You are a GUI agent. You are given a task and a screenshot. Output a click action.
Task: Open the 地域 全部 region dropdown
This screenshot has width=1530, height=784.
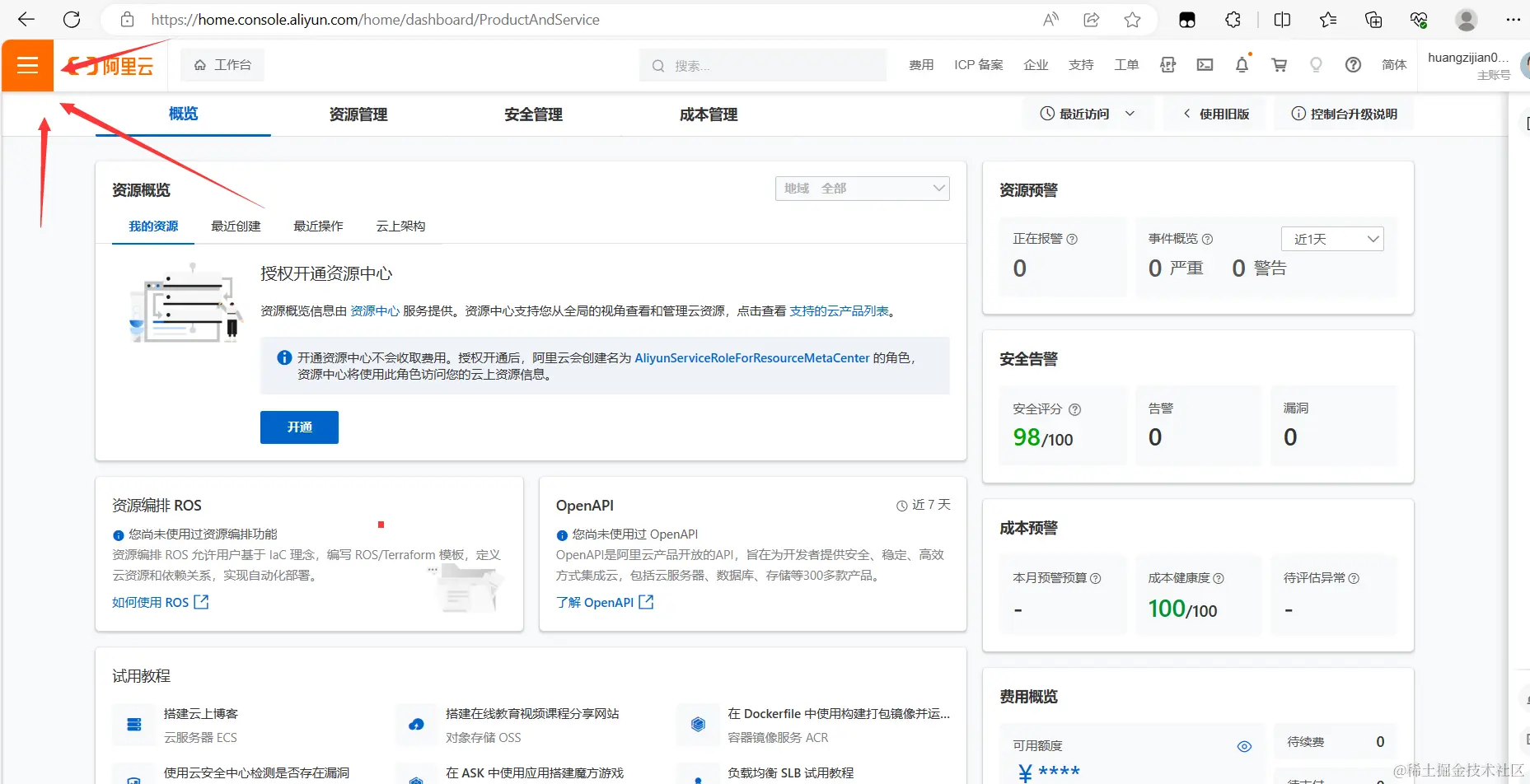tap(862, 189)
